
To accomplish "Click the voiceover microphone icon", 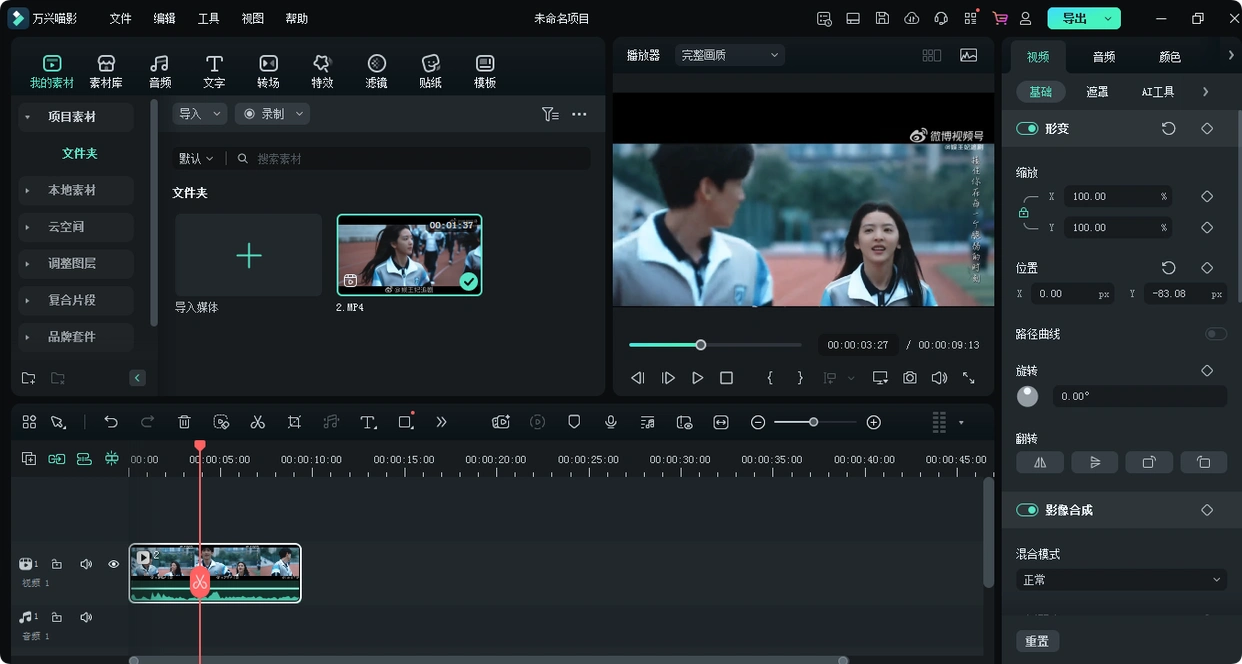I will (x=610, y=422).
